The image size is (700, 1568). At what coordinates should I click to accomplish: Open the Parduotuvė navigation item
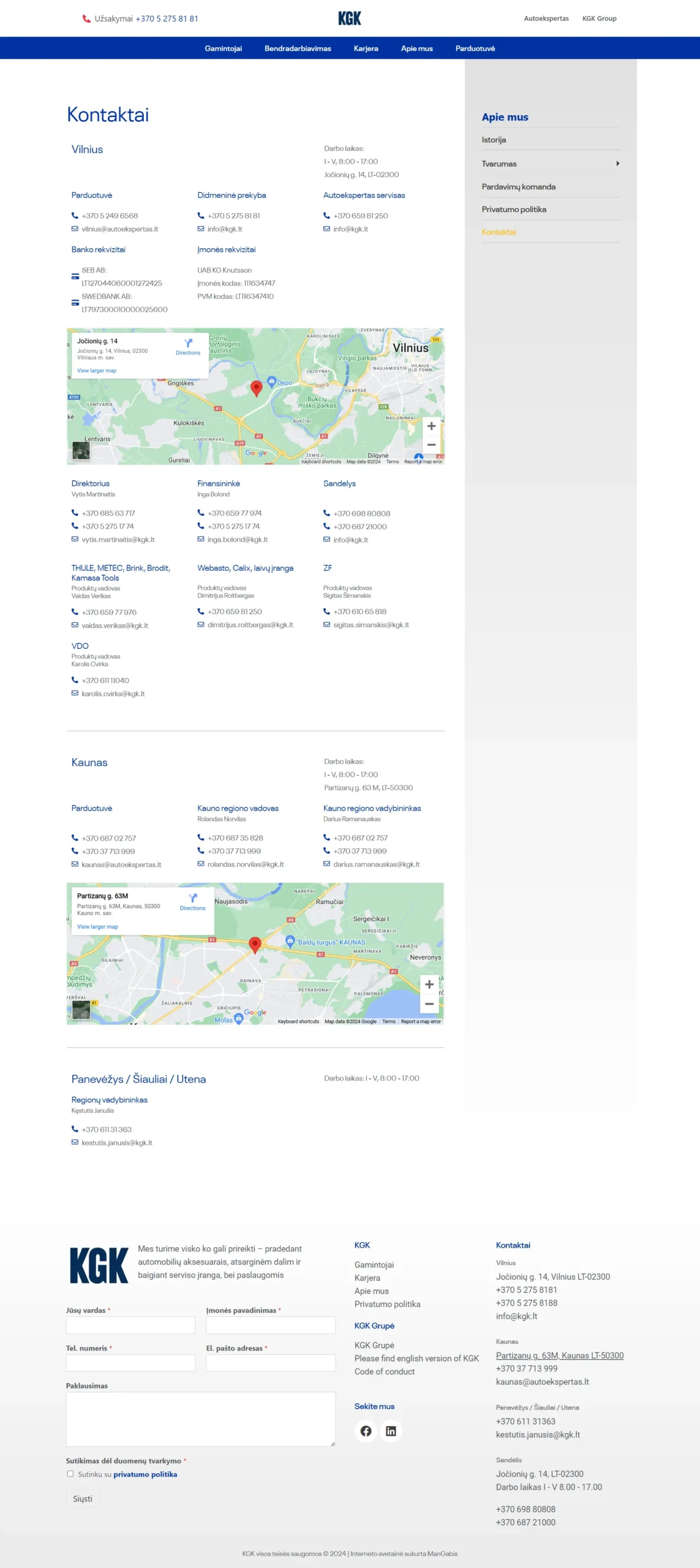(475, 48)
